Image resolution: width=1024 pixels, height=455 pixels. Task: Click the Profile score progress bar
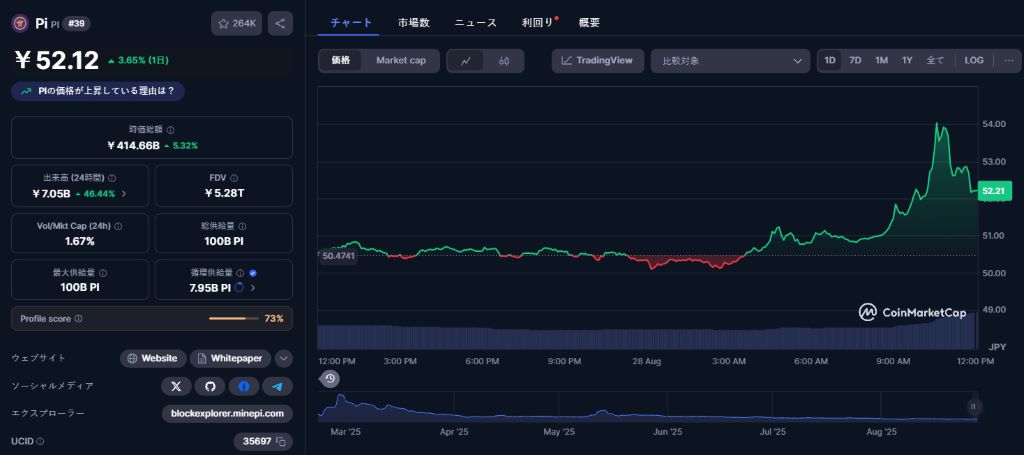pyautogui.click(x=232, y=319)
